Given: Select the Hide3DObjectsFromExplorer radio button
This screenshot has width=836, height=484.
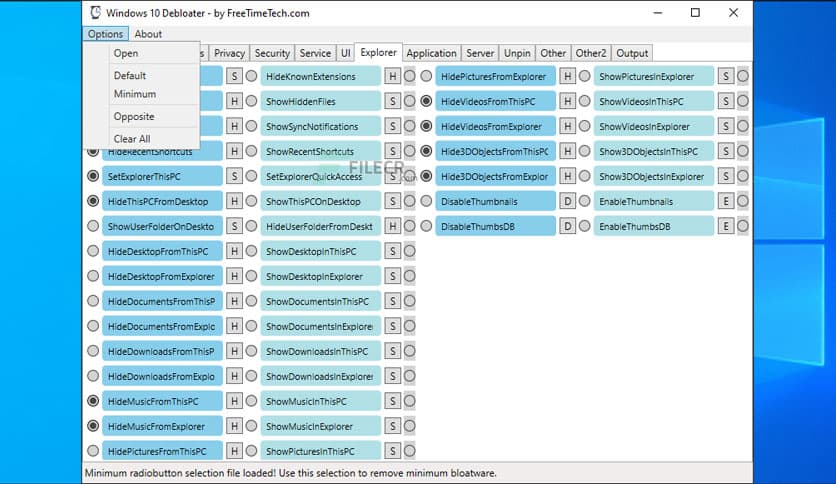Looking at the screenshot, I should [426, 176].
